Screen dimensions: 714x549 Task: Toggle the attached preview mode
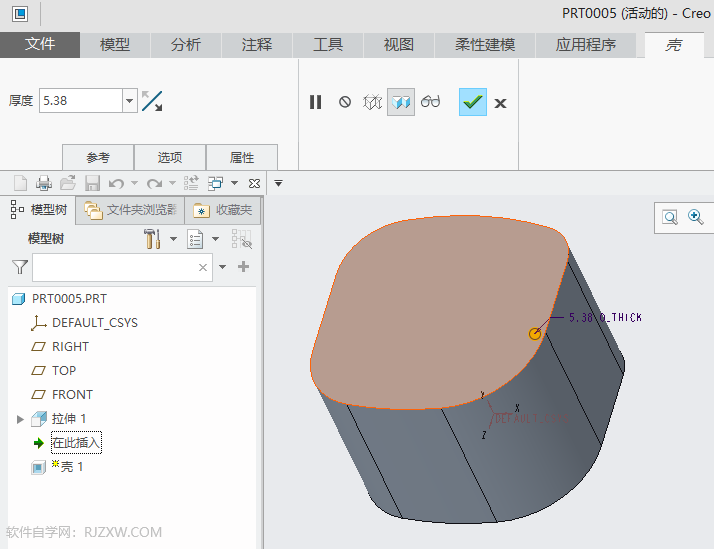[401, 102]
